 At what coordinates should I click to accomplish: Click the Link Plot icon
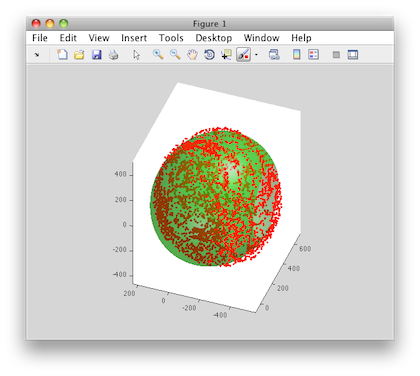pyautogui.click(x=274, y=54)
